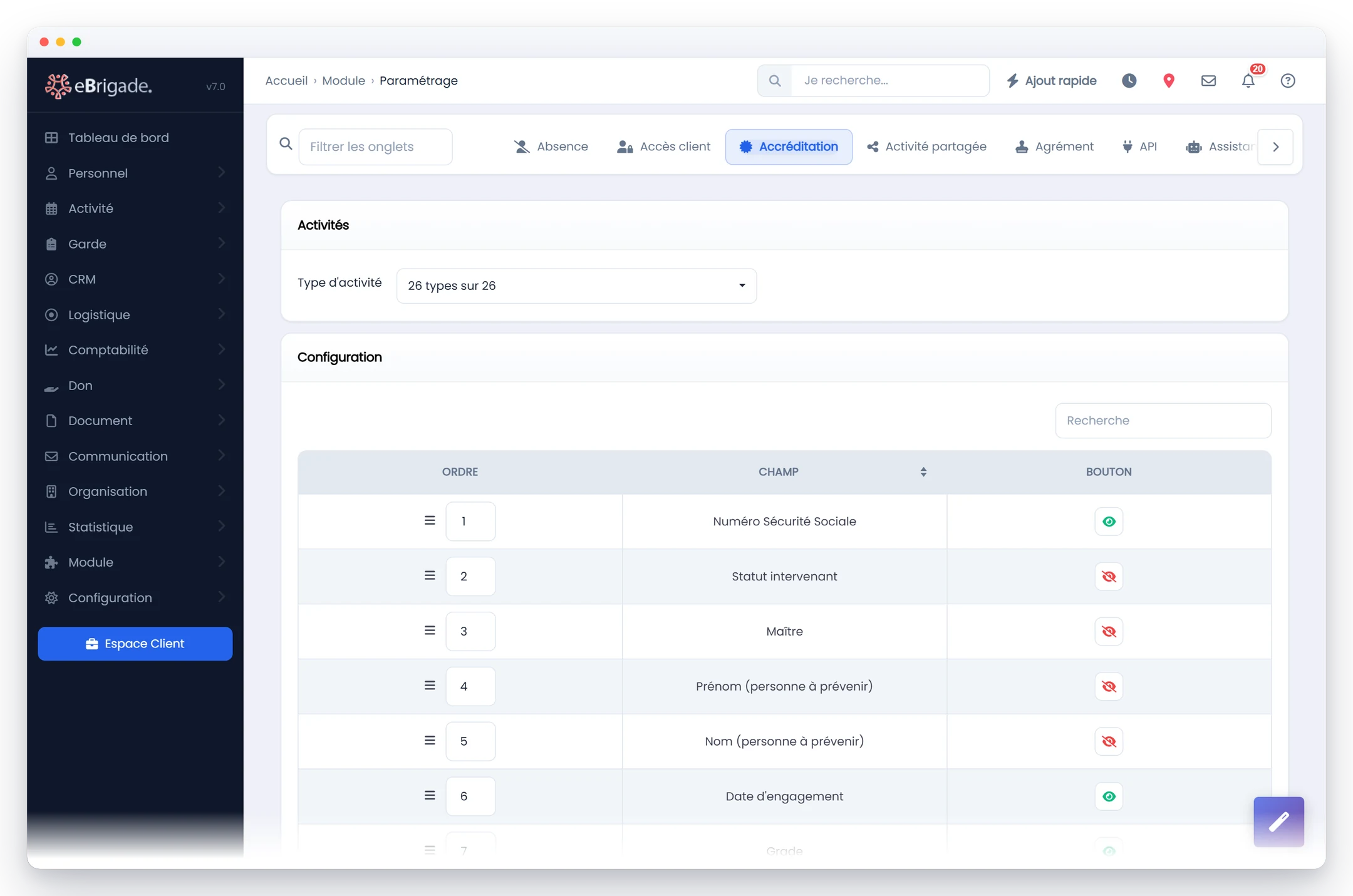Open Statistique sidebar menu
Screen dimensions: 1353x896
tap(135, 527)
